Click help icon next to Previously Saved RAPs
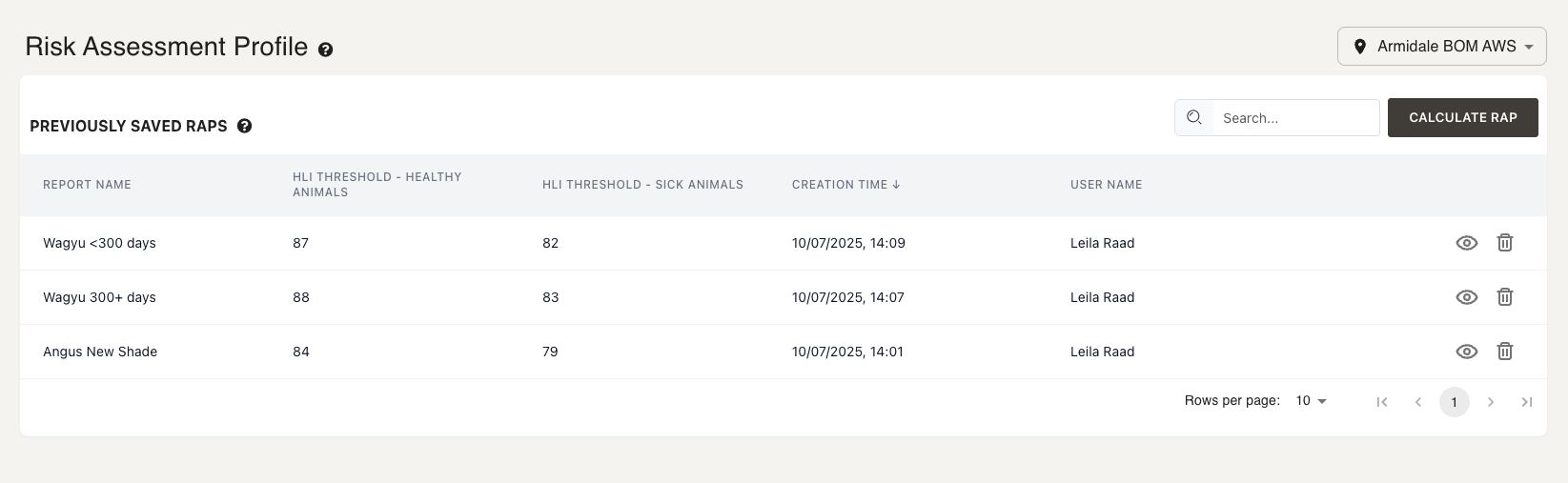Screen dimensions: 1568x483 click(x=245, y=126)
